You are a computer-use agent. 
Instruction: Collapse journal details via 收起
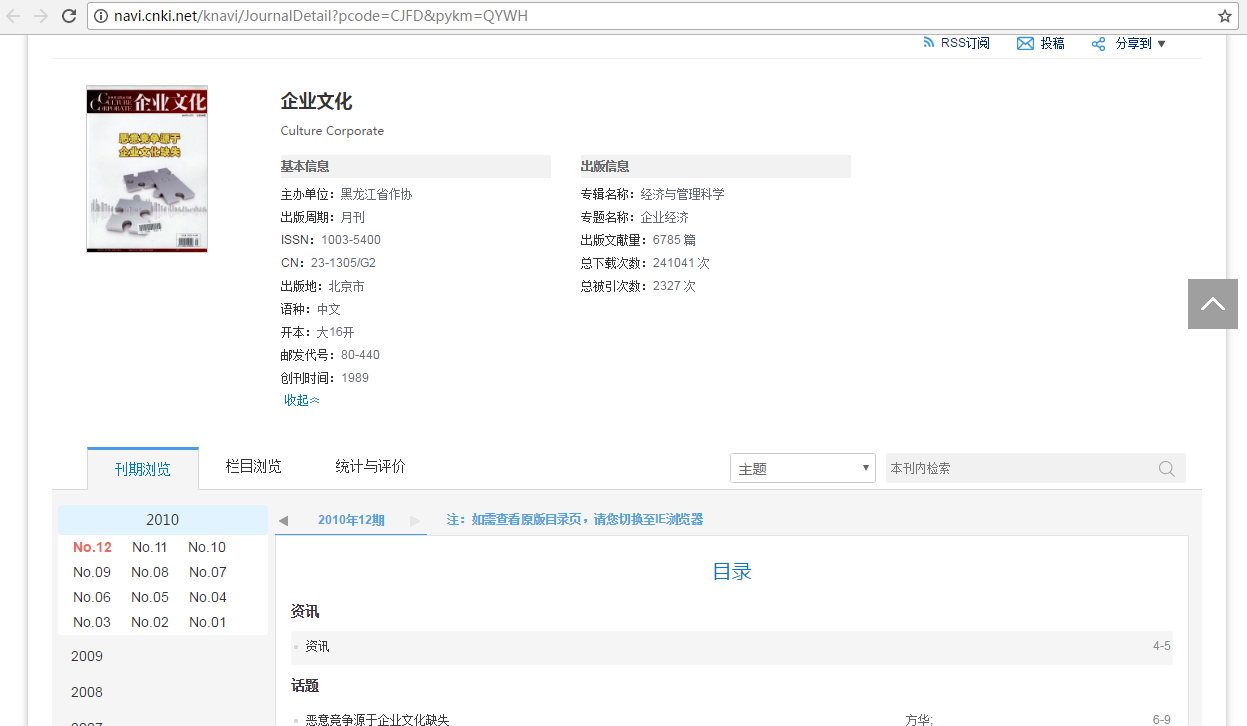click(x=301, y=400)
